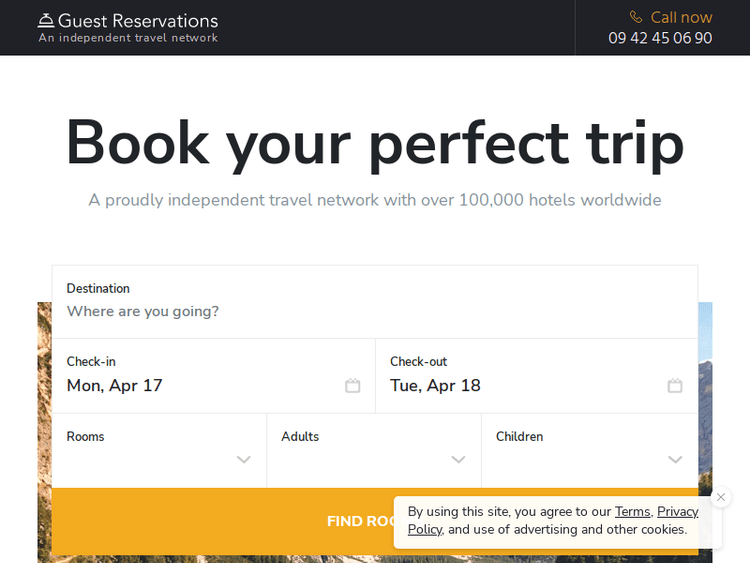The width and height of the screenshot is (750, 563).
Task: Expand the Adults dropdown
Action: [458, 459]
